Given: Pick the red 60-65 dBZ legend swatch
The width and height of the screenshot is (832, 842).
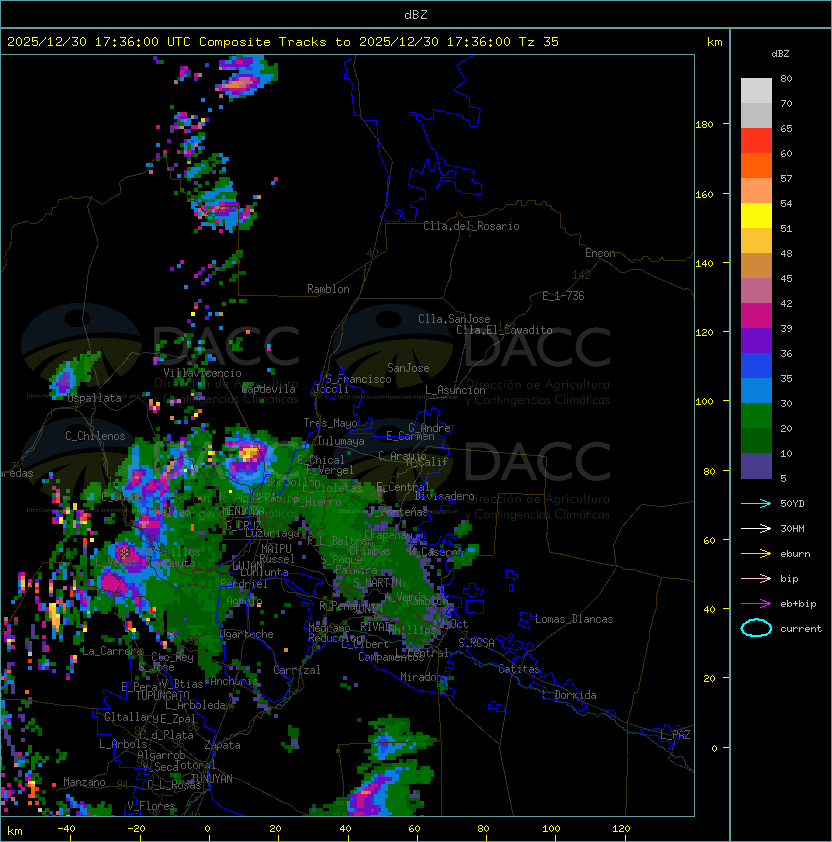Looking at the screenshot, I should coord(756,141).
